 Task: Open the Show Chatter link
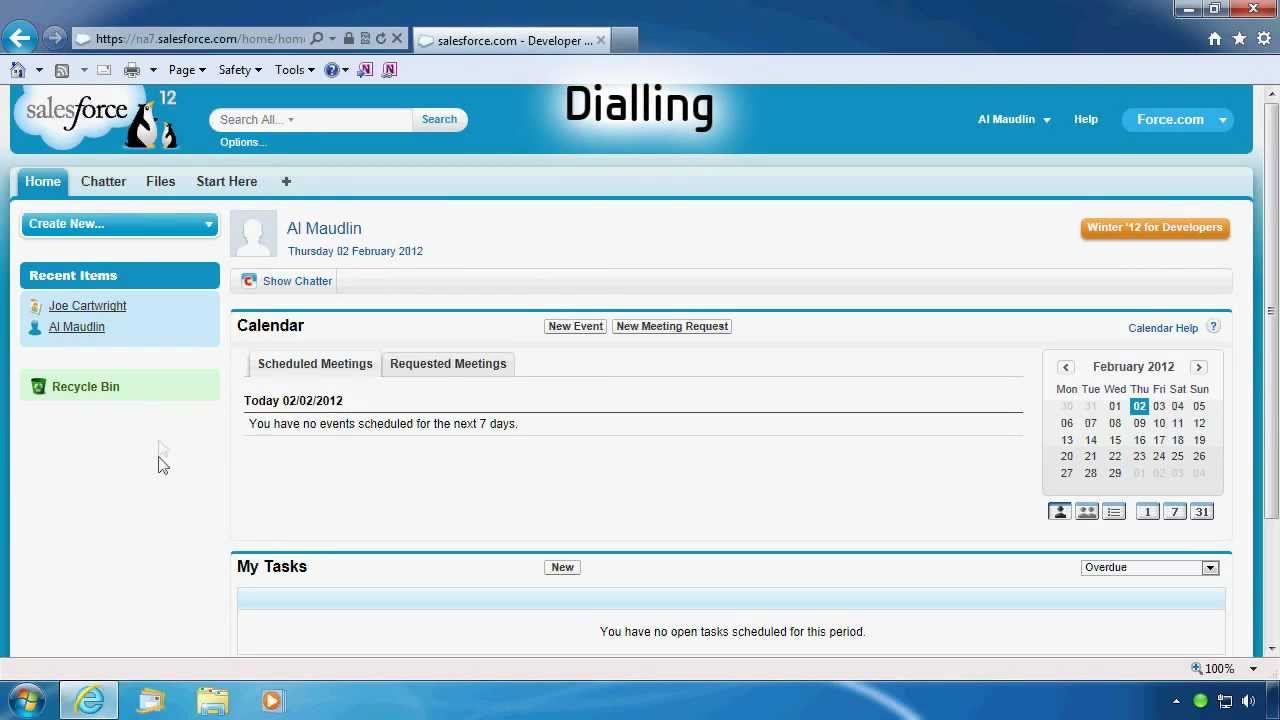297,281
